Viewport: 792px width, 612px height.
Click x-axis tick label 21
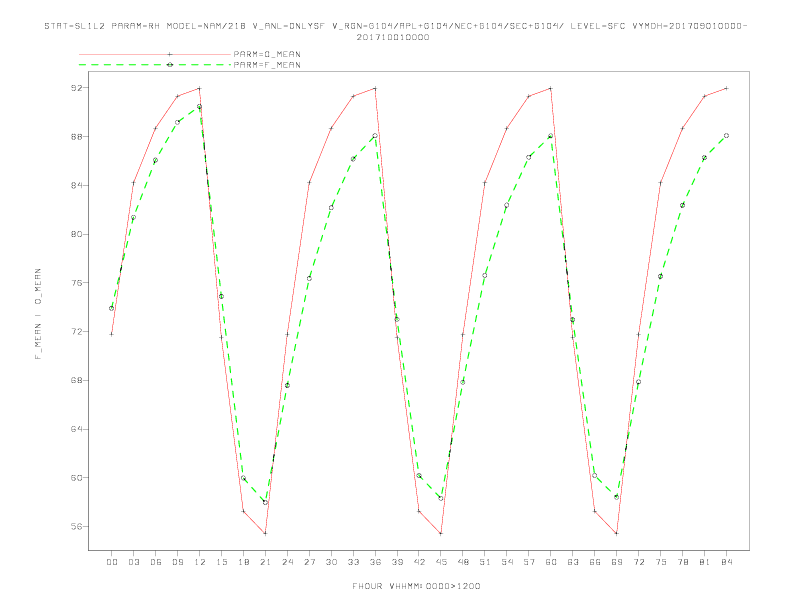[x=265, y=562]
